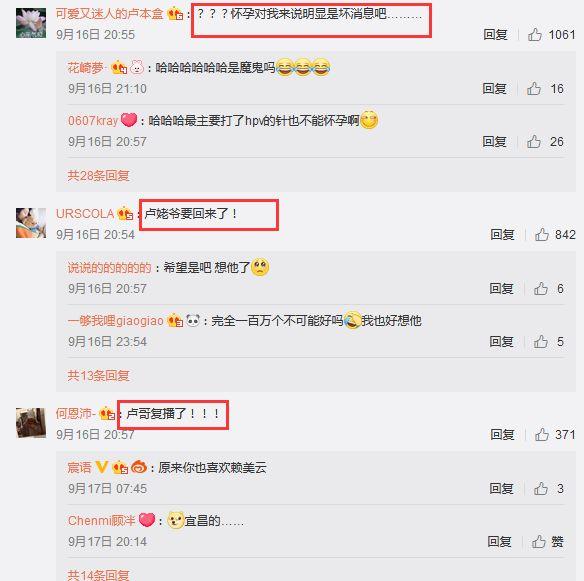Viewport: 584px width, 581px height.
Task: Expand the 共13条回复 thread
Action: 98,375
